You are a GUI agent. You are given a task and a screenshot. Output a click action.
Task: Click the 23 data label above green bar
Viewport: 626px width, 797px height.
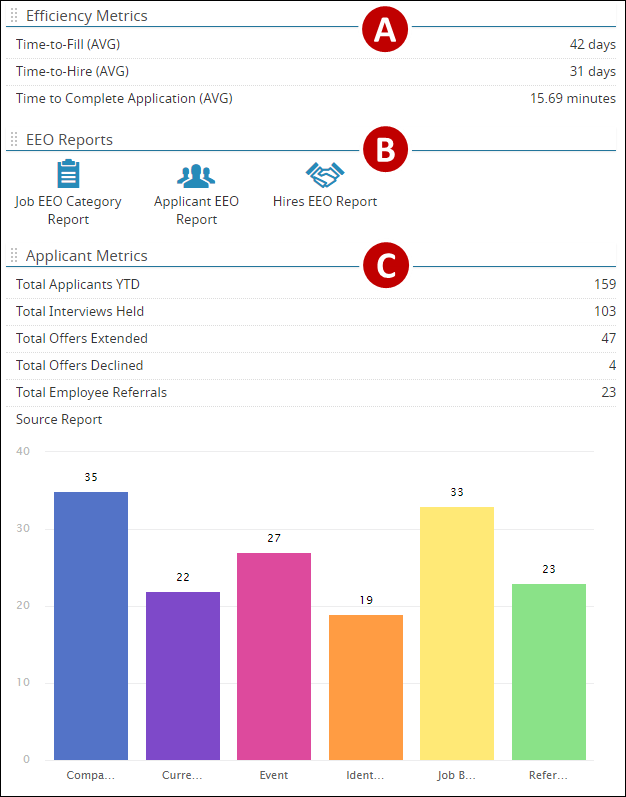[549, 569]
